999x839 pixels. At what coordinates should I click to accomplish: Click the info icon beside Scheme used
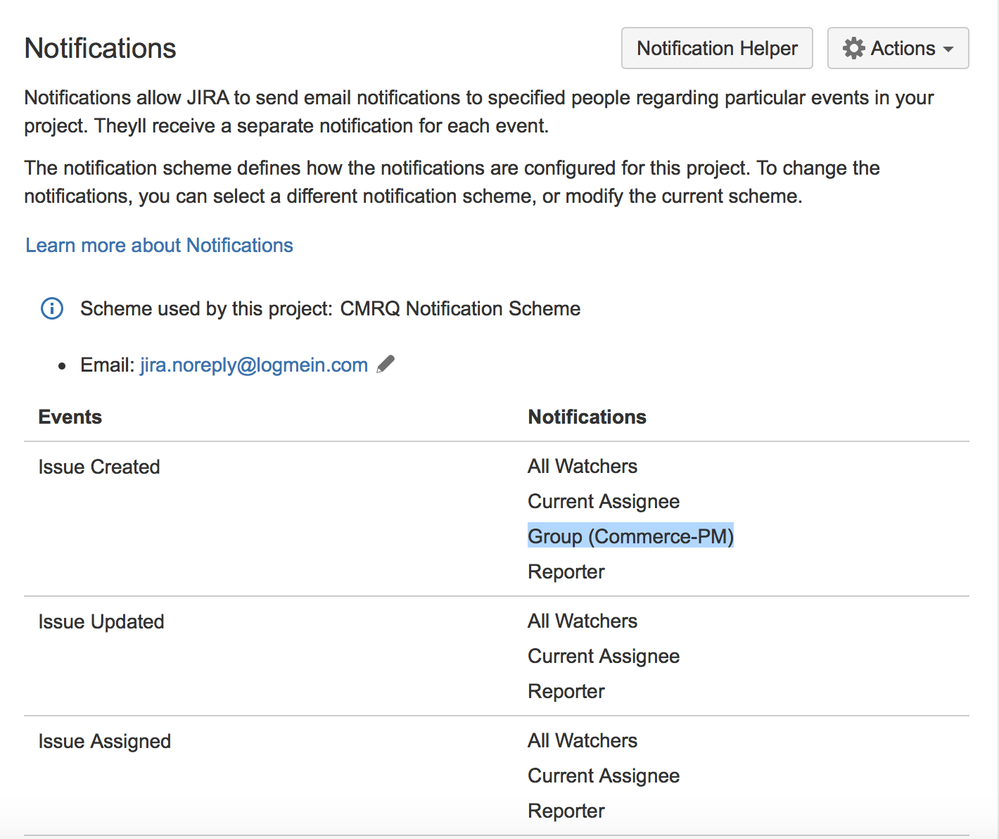point(52,308)
